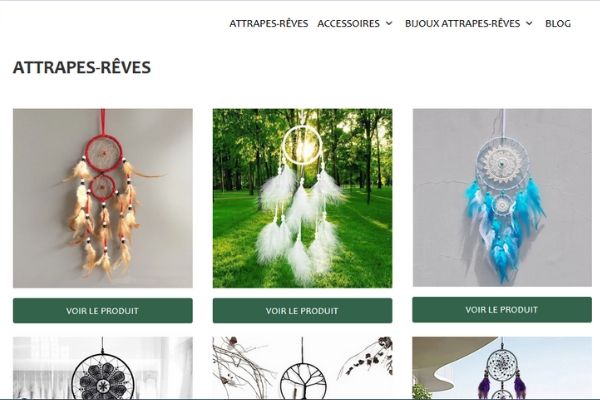Open the red double-ring dreamcatcher image

[x=103, y=198]
